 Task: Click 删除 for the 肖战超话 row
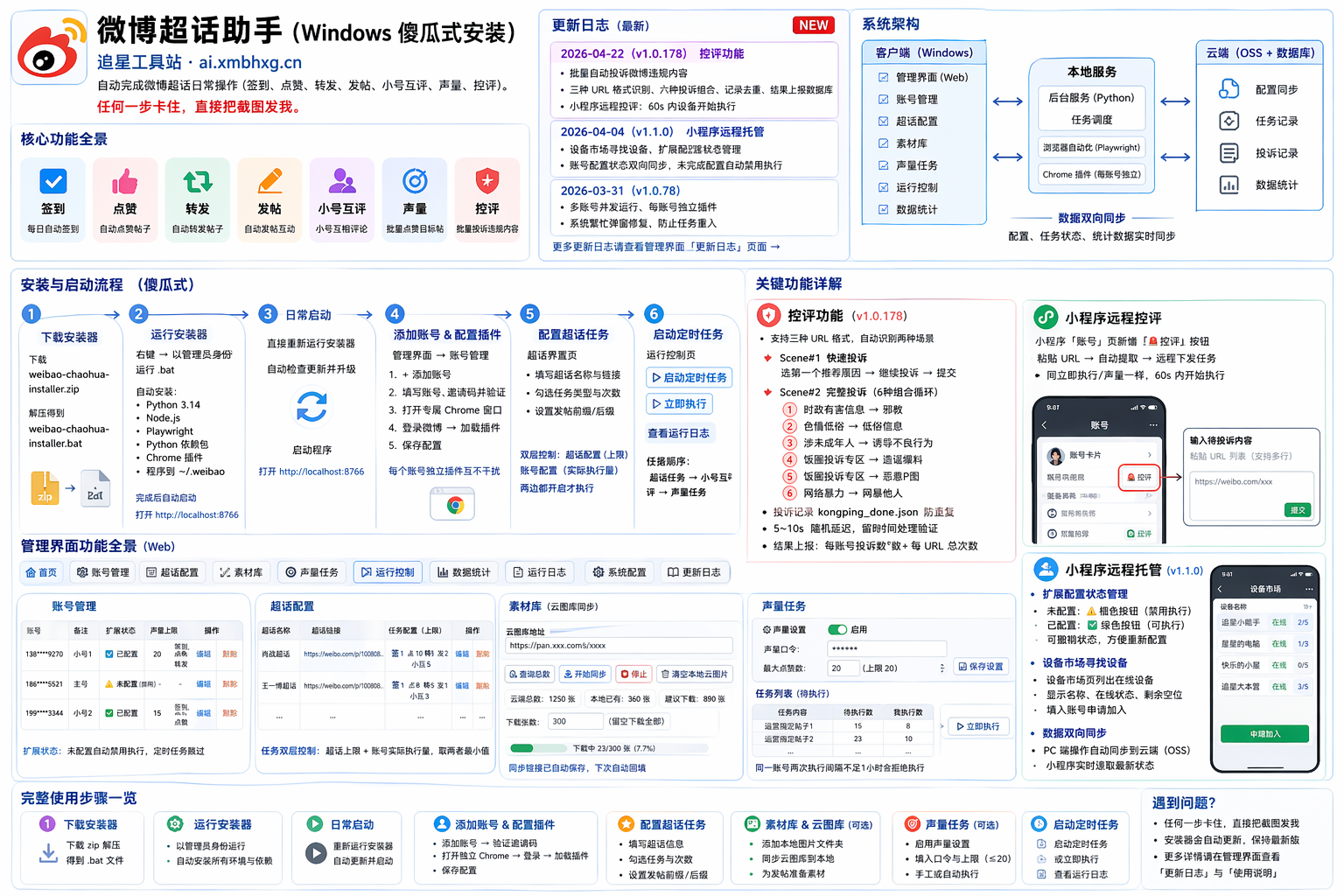(482, 654)
